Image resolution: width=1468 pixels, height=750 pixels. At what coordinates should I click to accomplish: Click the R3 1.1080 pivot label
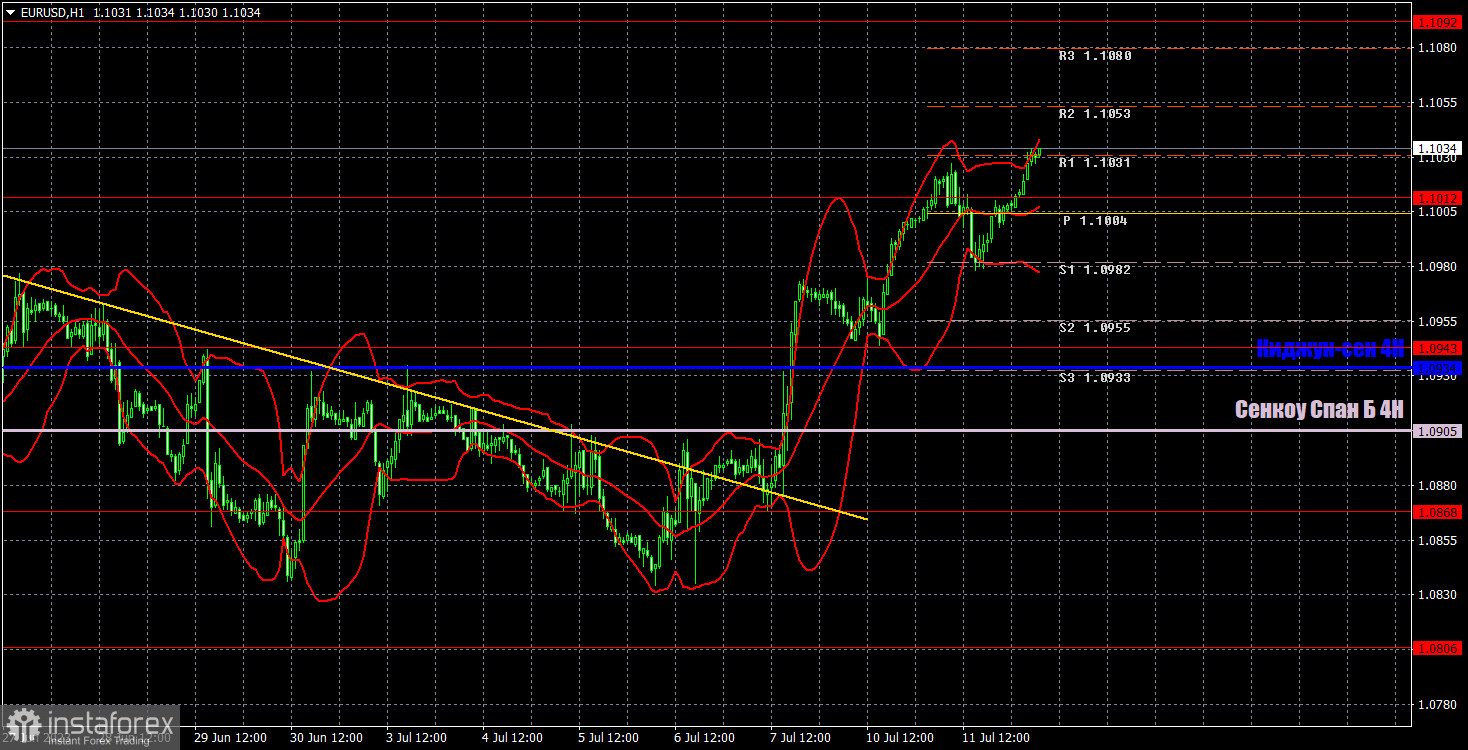[x=1095, y=56]
